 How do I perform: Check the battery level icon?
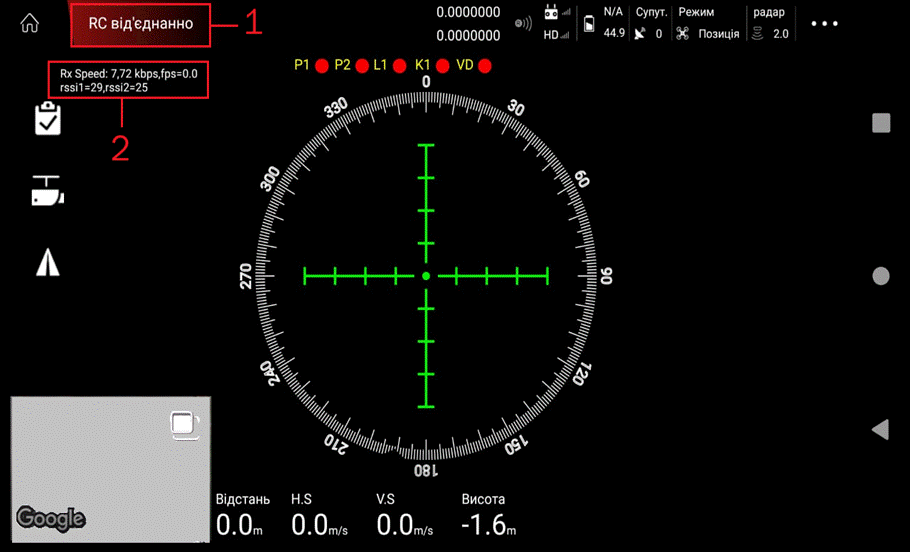coord(588,24)
